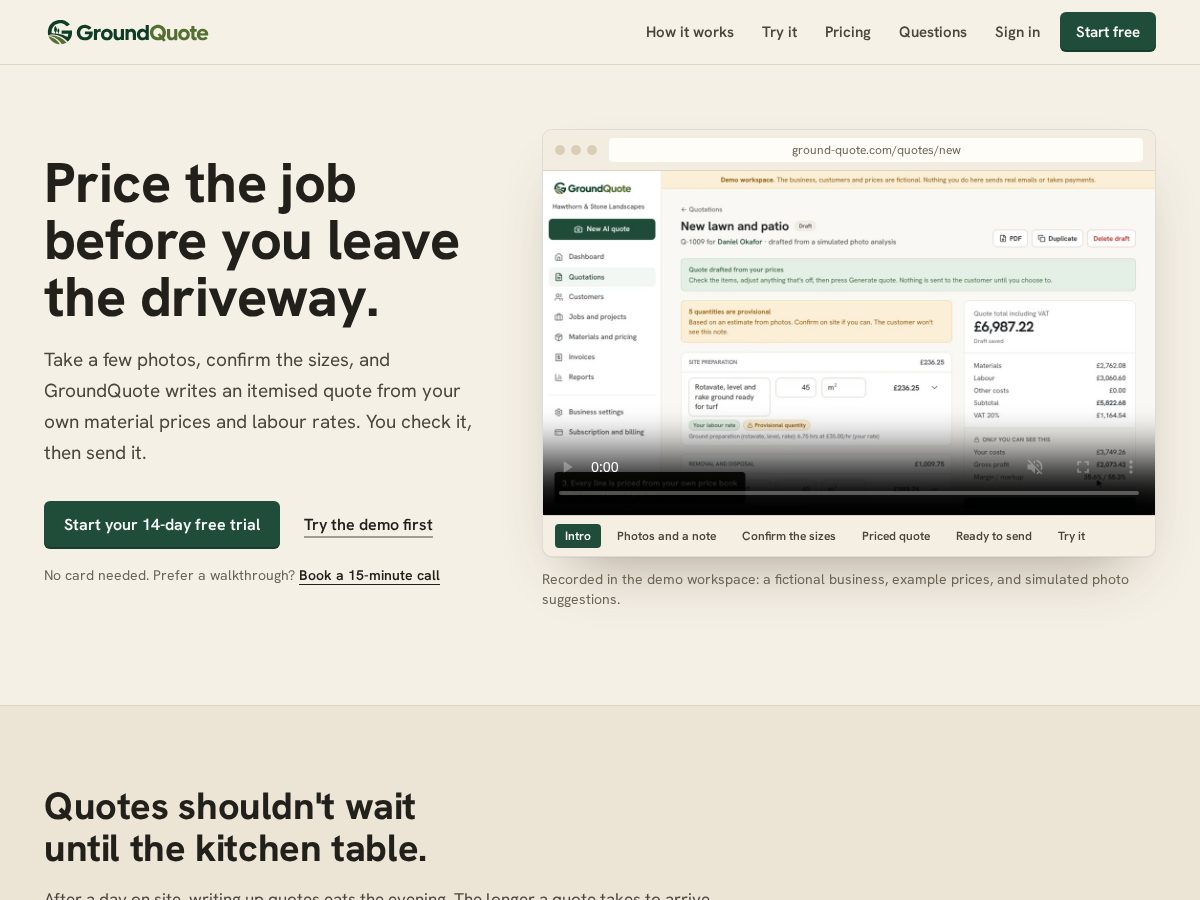Screen dimensions: 1200x900
Task: Click the GroundQuote logo in the header
Action: point(128,32)
